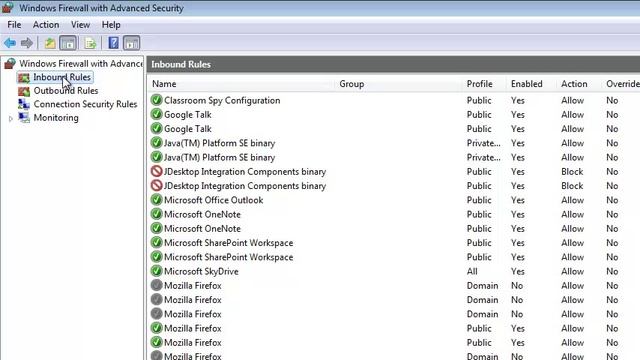Select the Monitoring node in the tree
This screenshot has height=360, width=640.
click(56, 118)
